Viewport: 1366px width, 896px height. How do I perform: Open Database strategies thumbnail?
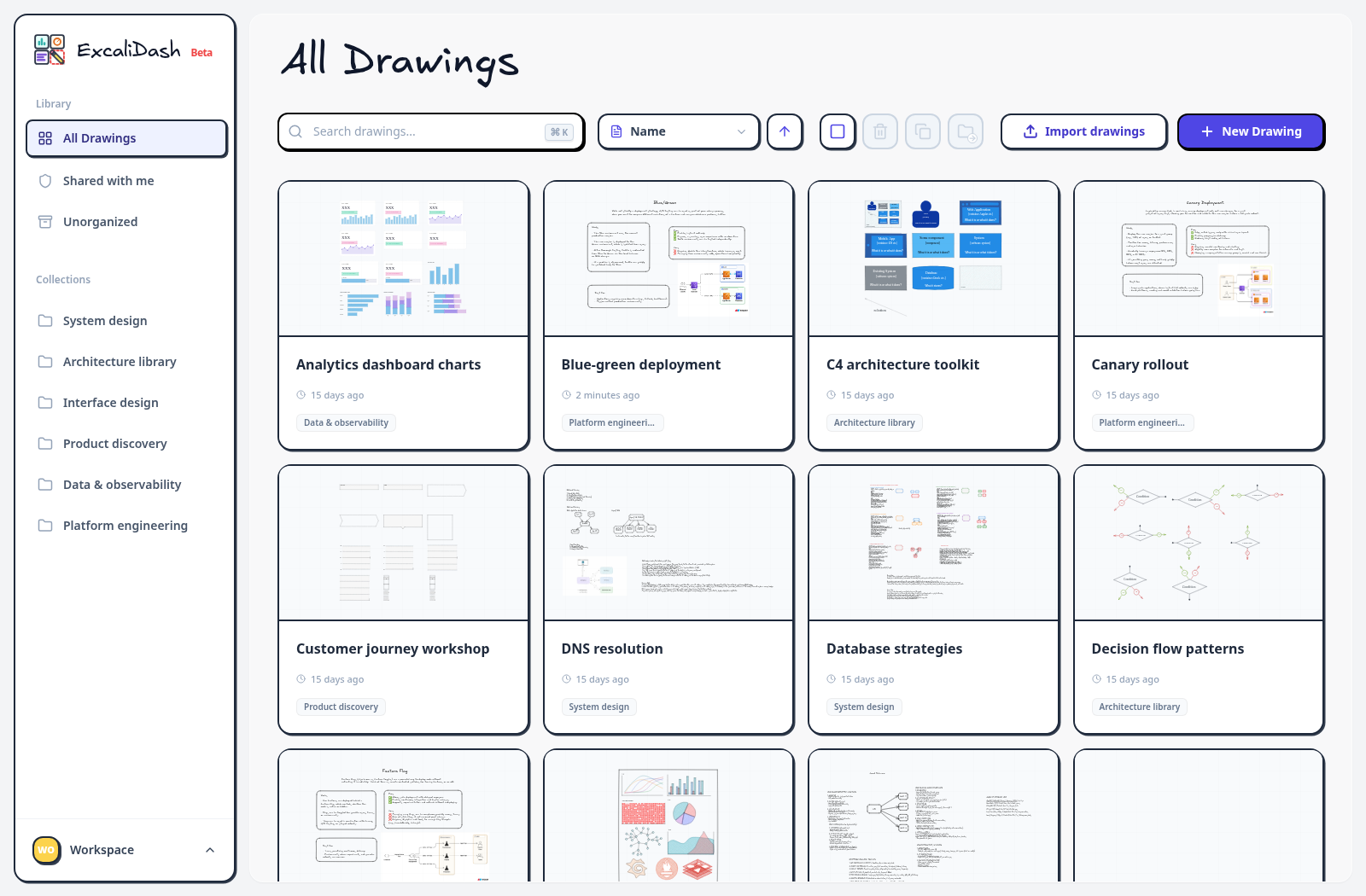pyautogui.click(x=934, y=543)
